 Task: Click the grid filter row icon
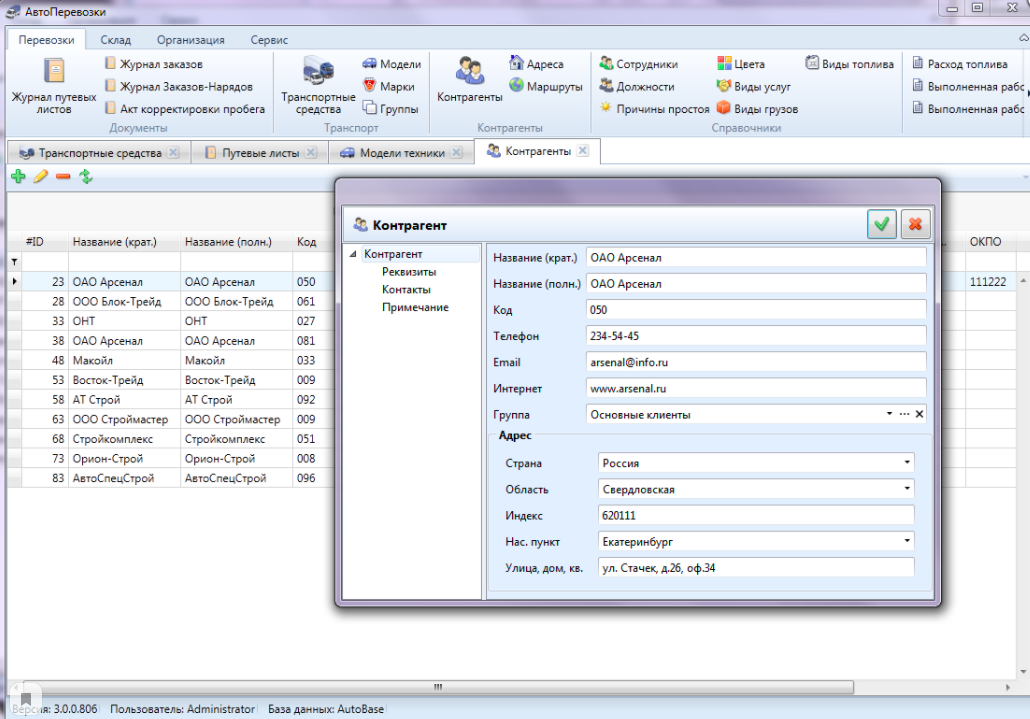(x=14, y=261)
